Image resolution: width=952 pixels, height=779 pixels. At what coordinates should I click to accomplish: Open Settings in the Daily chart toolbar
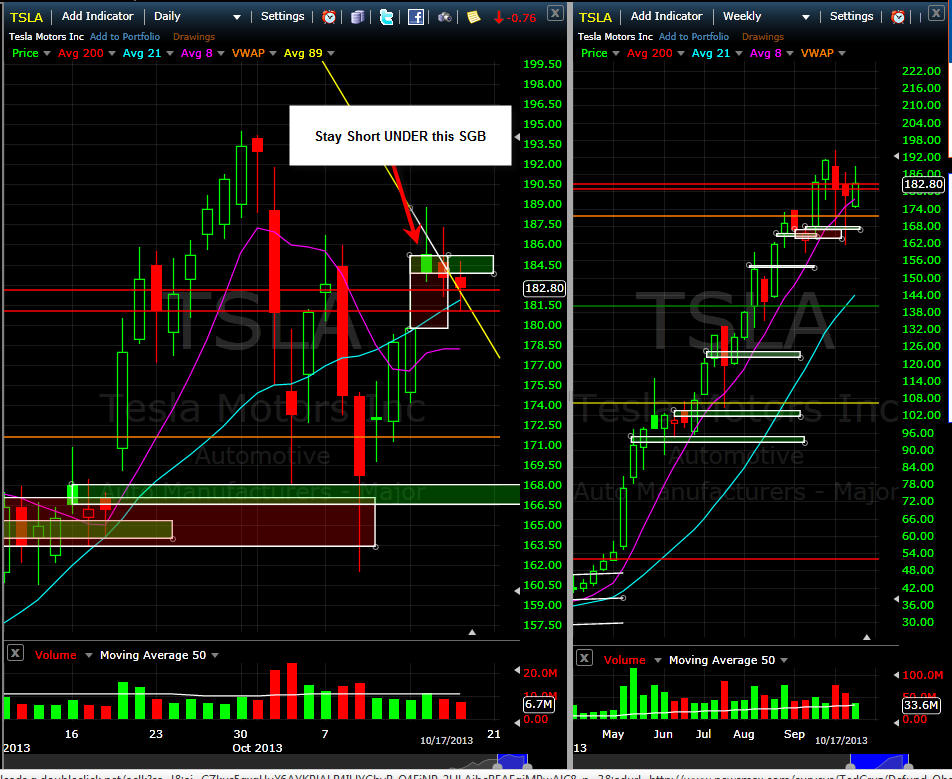click(282, 16)
